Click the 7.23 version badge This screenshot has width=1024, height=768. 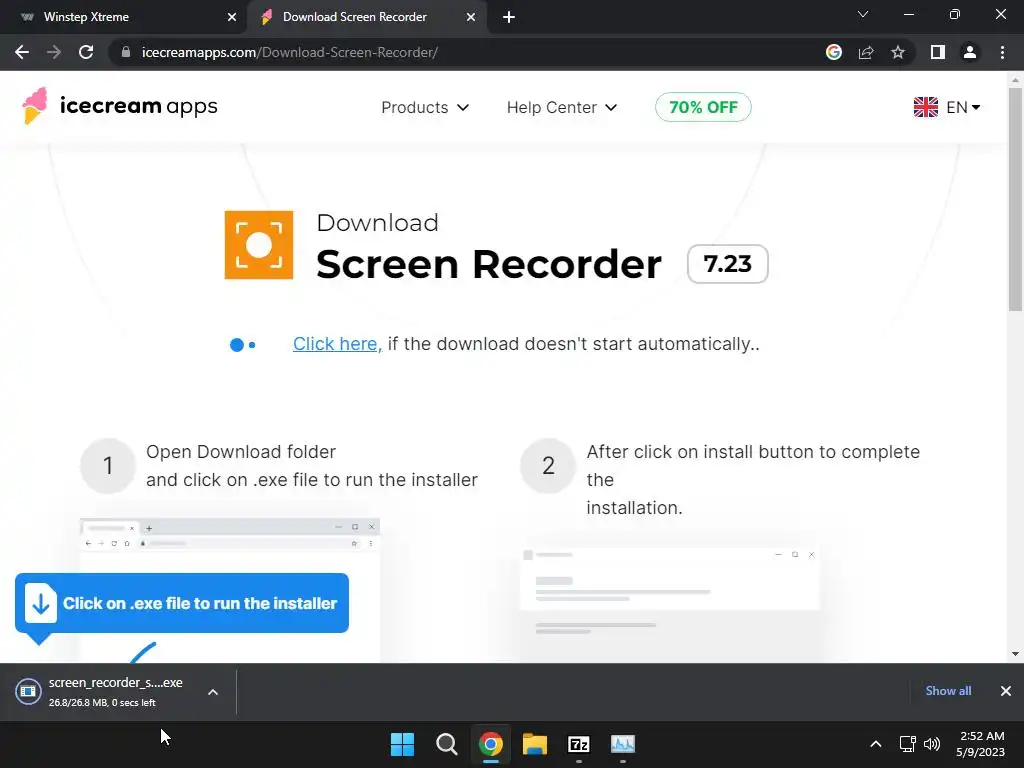point(728,264)
